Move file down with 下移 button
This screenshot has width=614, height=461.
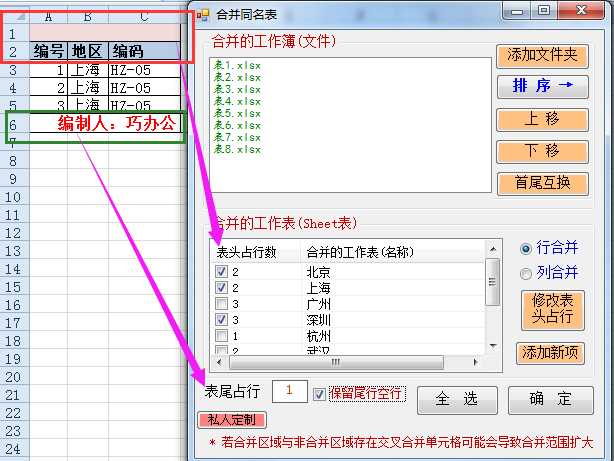[542, 151]
